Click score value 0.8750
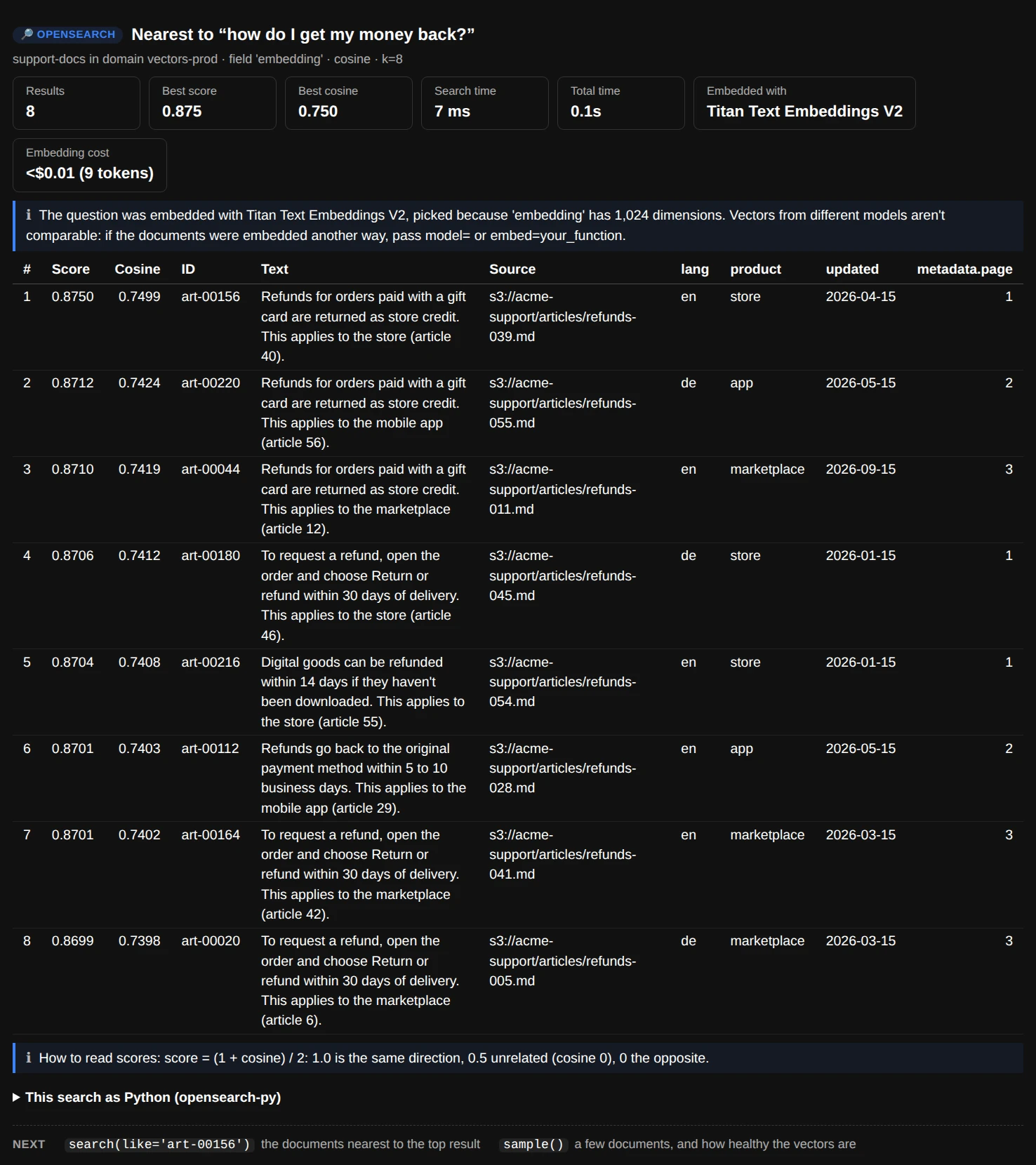The image size is (1036, 1165). (x=72, y=297)
